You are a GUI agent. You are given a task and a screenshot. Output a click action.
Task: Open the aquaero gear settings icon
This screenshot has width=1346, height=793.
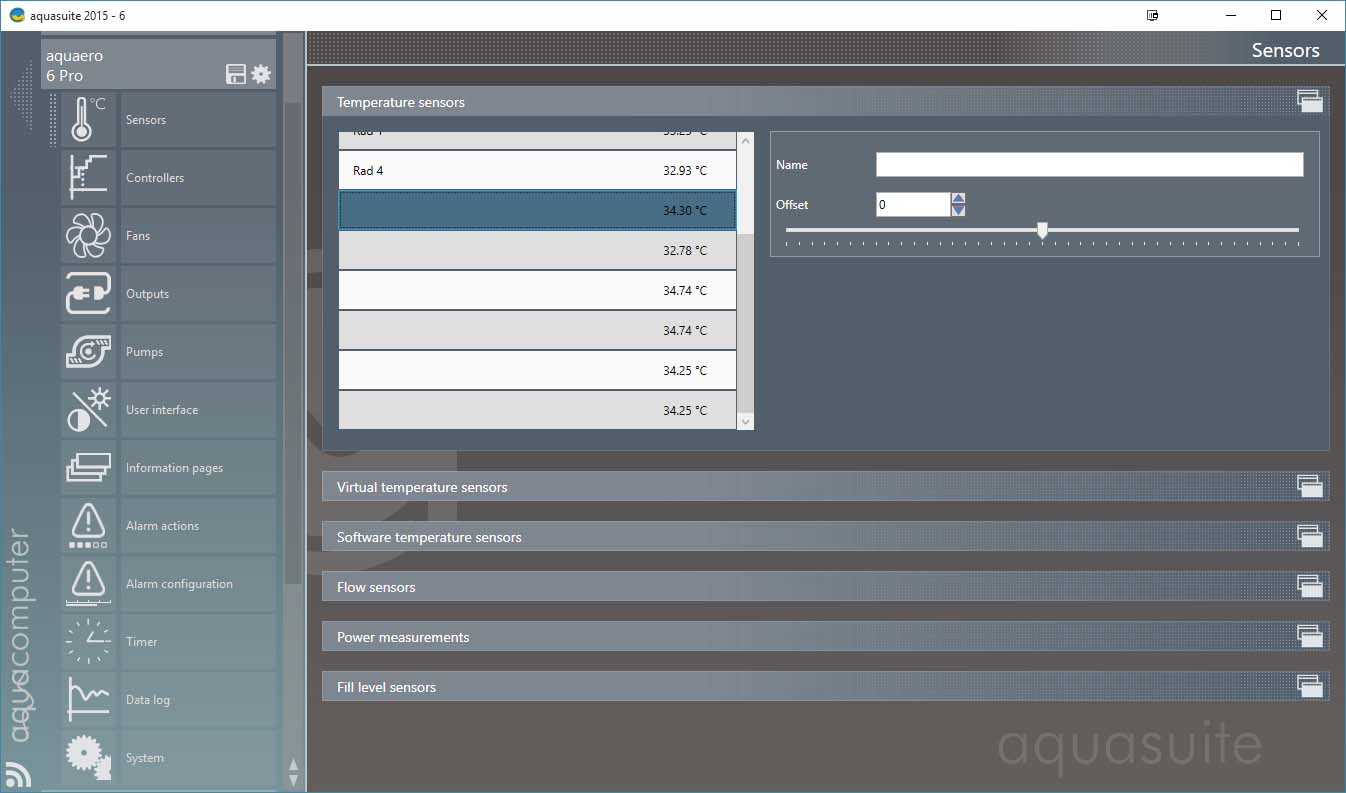pyautogui.click(x=261, y=74)
